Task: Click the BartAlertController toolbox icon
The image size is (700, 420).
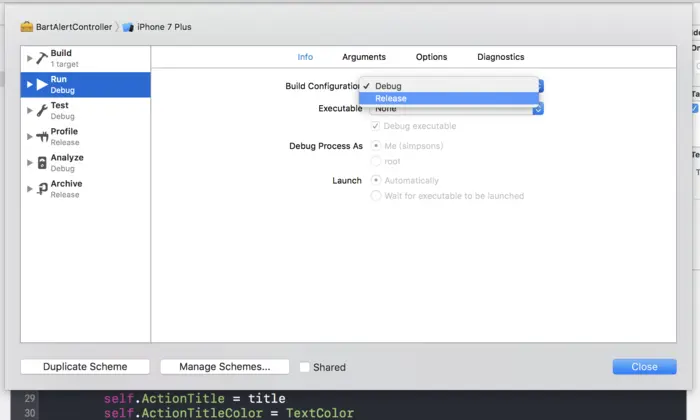Action: click(x=27, y=27)
